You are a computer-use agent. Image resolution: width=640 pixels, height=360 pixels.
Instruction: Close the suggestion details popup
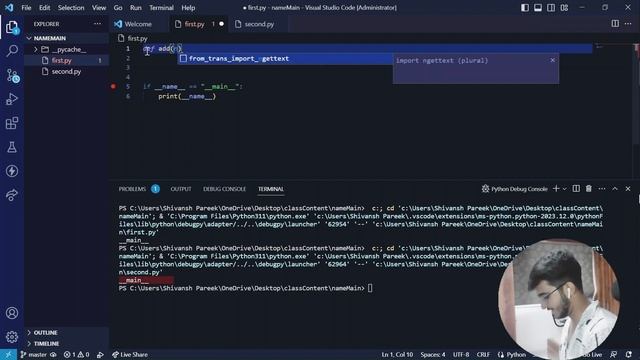pyautogui.click(x=553, y=60)
